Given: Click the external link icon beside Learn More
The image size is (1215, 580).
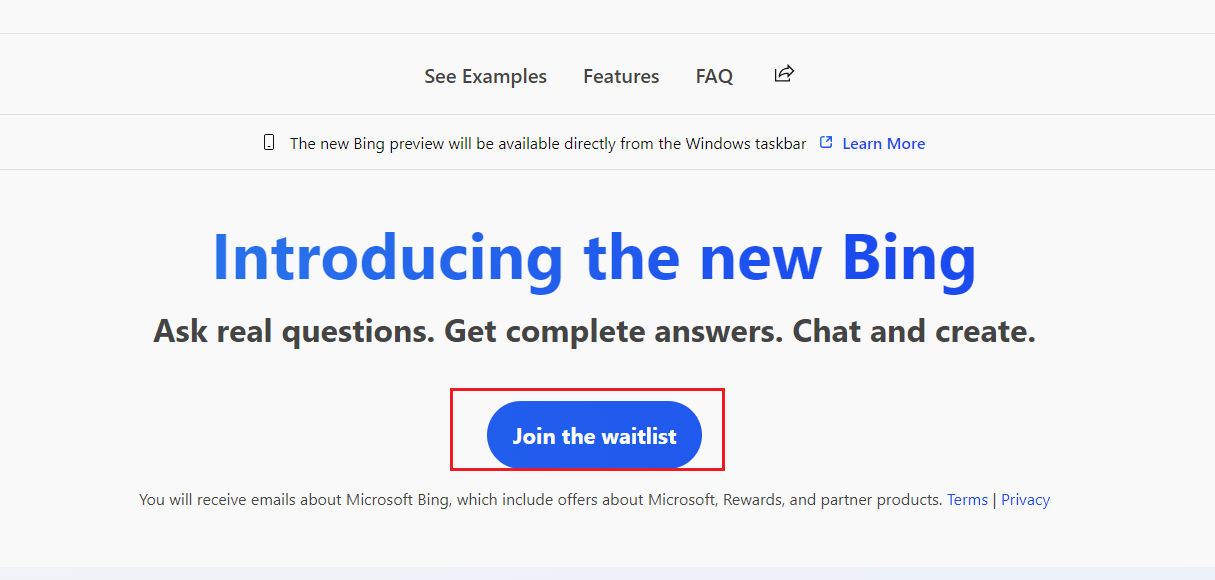Looking at the screenshot, I should point(826,143).
